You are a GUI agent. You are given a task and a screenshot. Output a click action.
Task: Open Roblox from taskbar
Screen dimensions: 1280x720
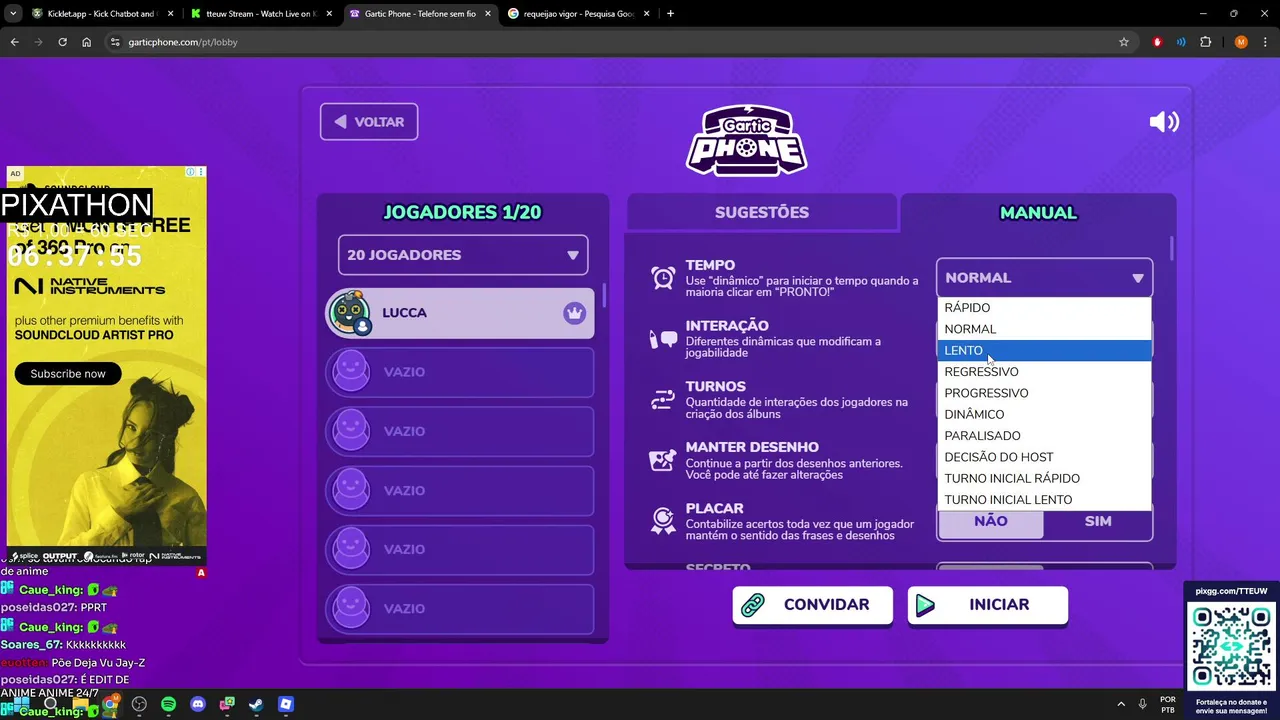tap(286, 705)
